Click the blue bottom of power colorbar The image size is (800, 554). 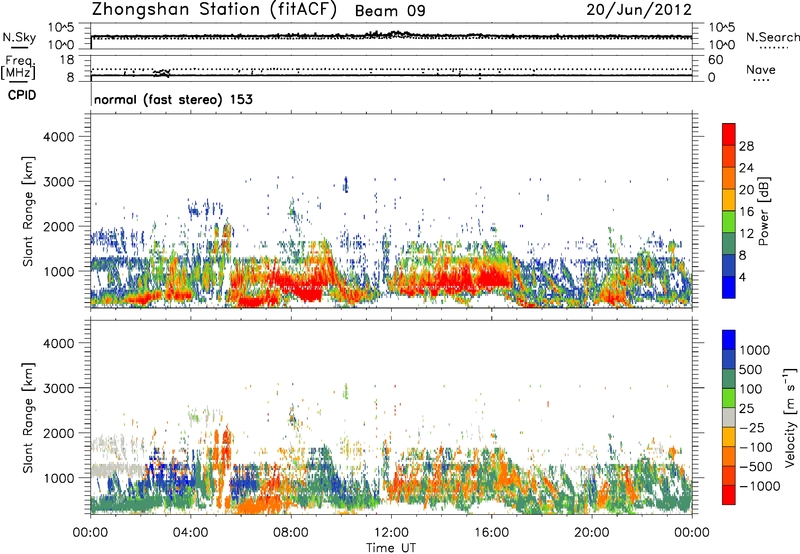point(729,287)
